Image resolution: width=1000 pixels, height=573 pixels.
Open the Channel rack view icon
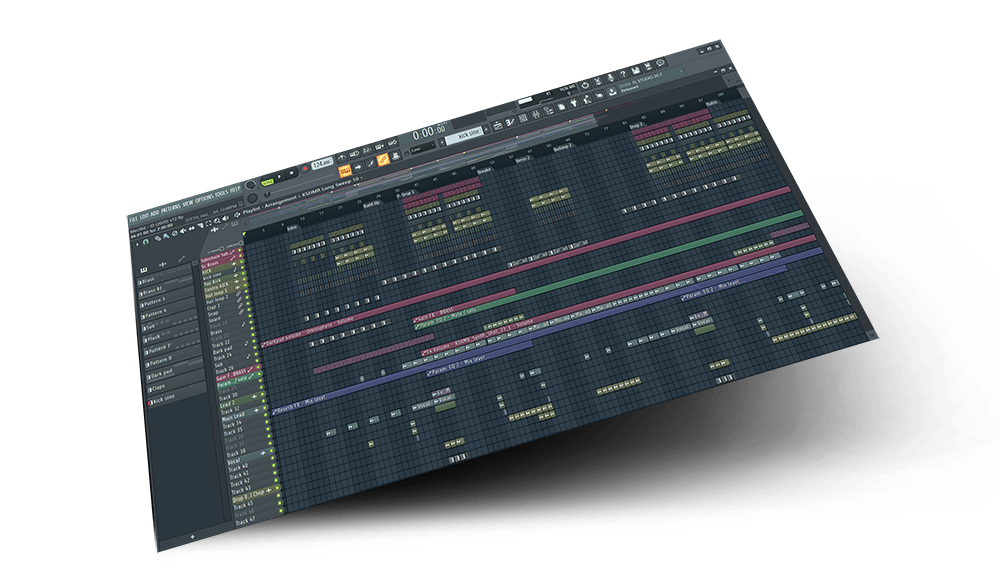point(523,118)
